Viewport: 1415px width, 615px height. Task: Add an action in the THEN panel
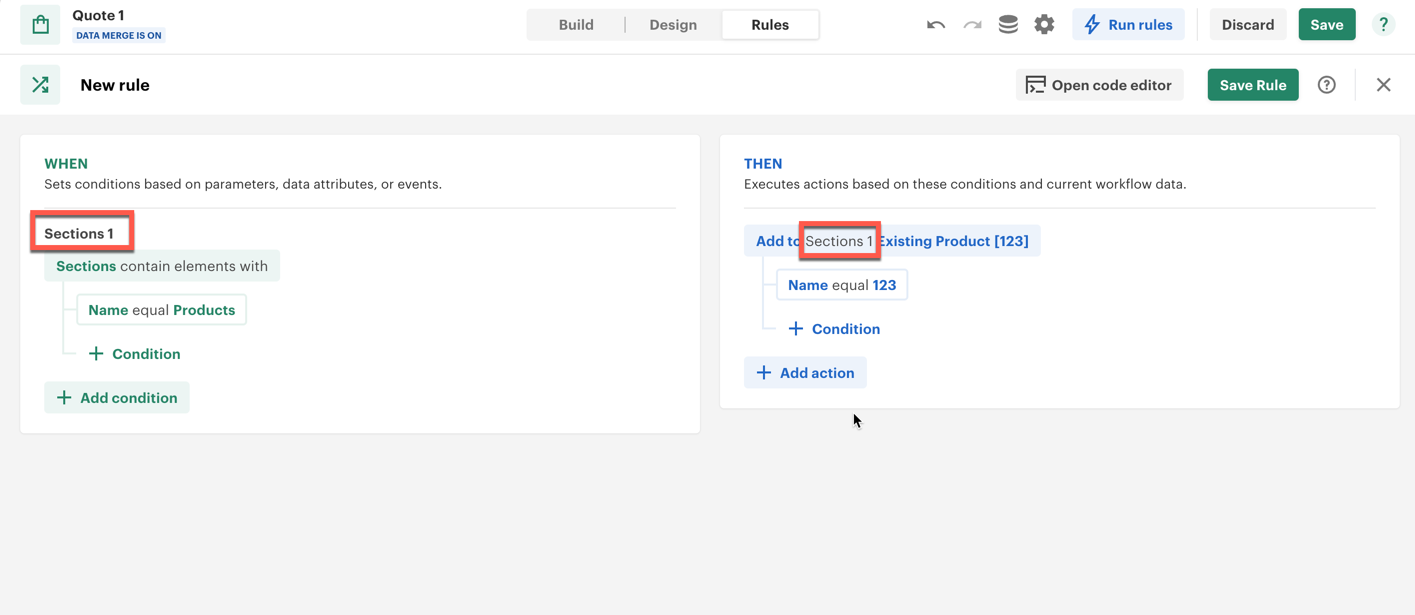point(805,373)
